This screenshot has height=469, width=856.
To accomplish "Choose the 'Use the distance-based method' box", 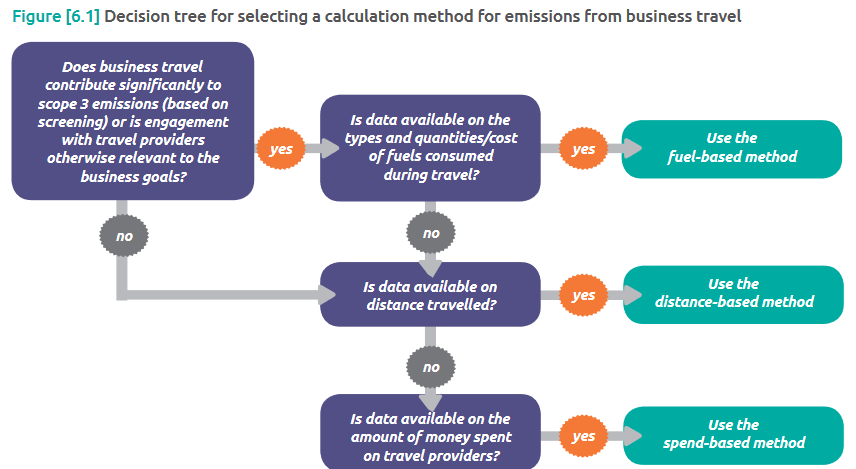I will click(x=734, y=293).
